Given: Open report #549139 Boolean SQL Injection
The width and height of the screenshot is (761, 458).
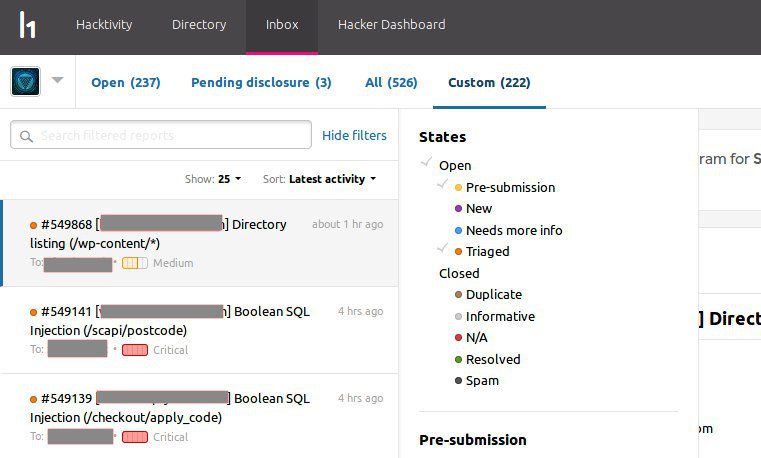Looking at the screenshot, I should click(x=199, y=417).
